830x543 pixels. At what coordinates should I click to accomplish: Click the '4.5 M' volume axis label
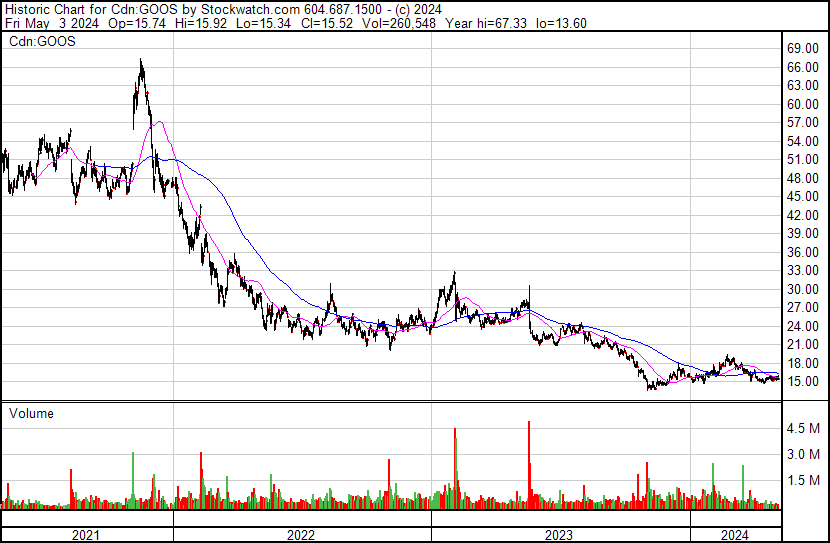point(803,428)
